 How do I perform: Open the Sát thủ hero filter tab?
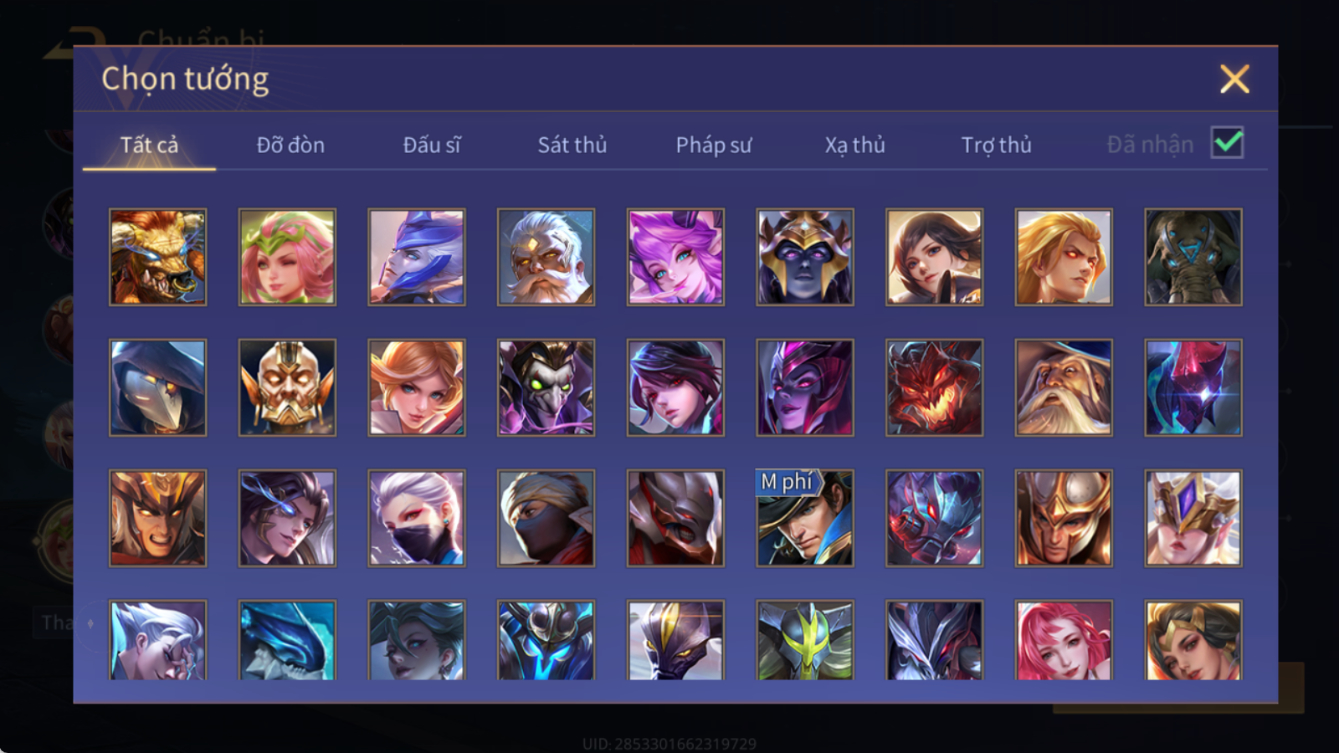click(572, 145)
